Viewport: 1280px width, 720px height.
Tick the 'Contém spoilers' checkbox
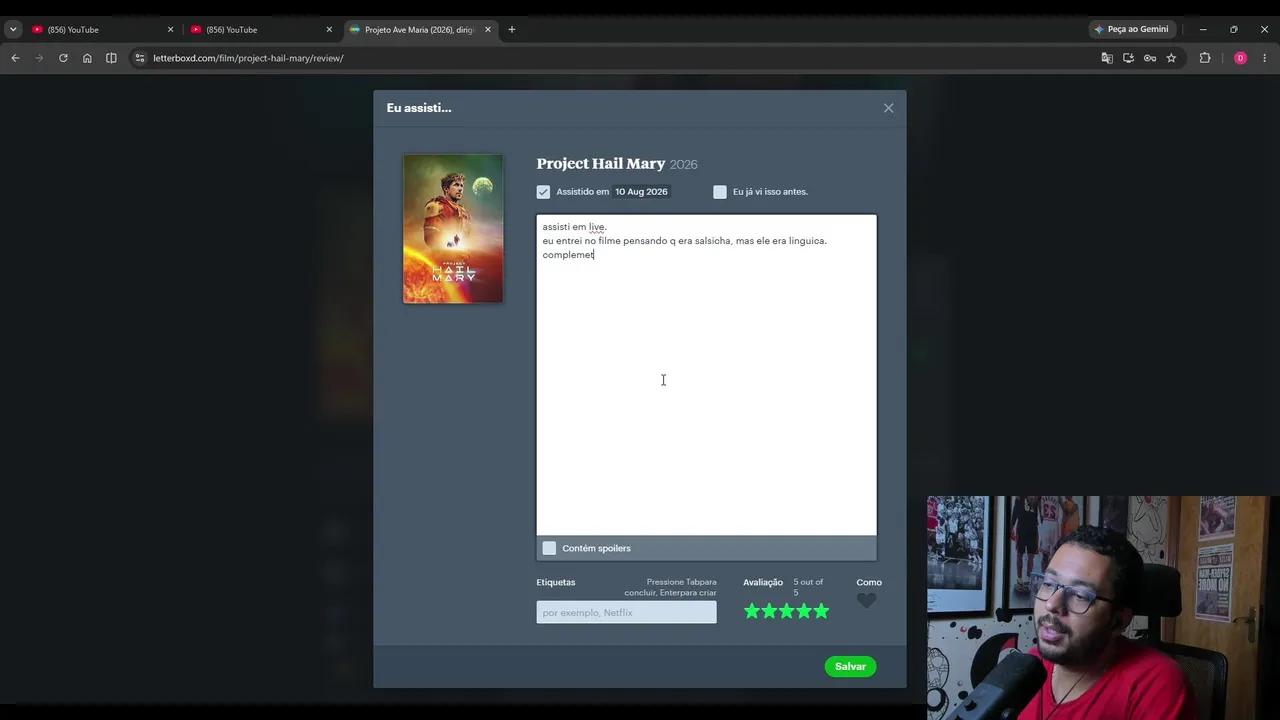(x=549, y=548)
